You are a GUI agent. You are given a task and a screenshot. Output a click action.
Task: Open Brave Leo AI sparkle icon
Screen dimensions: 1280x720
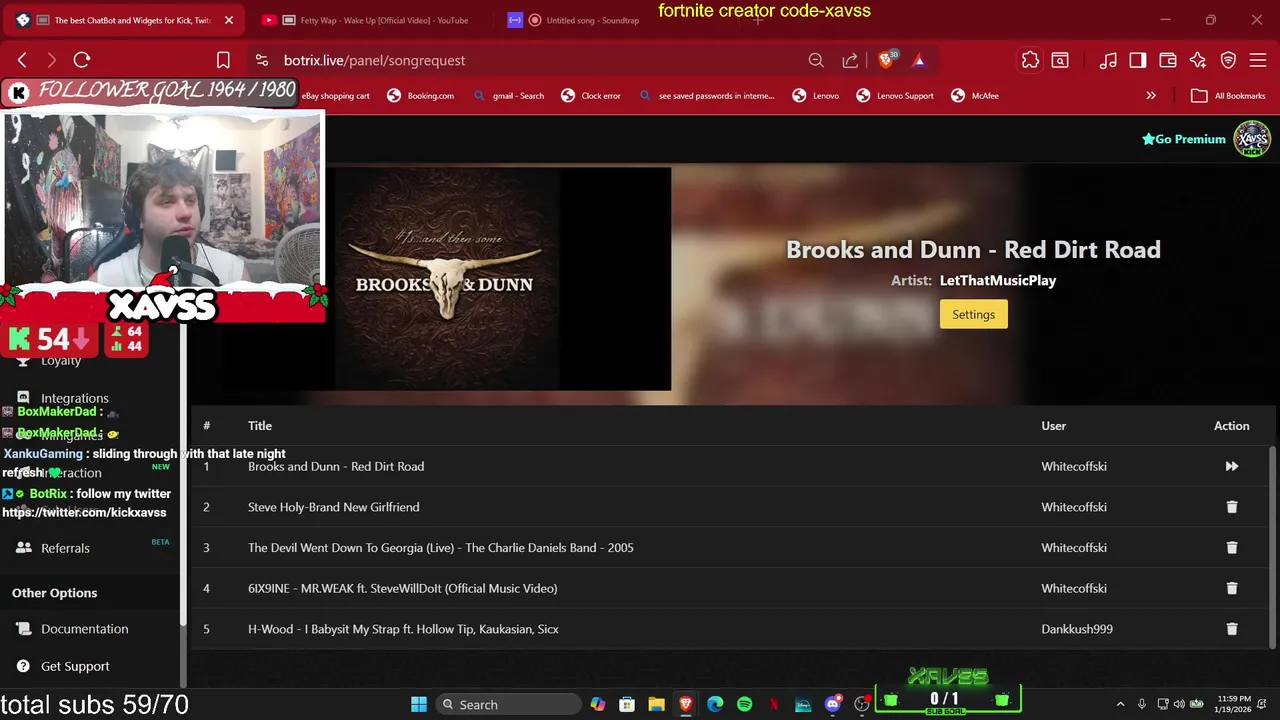[x=1198, y=60]
